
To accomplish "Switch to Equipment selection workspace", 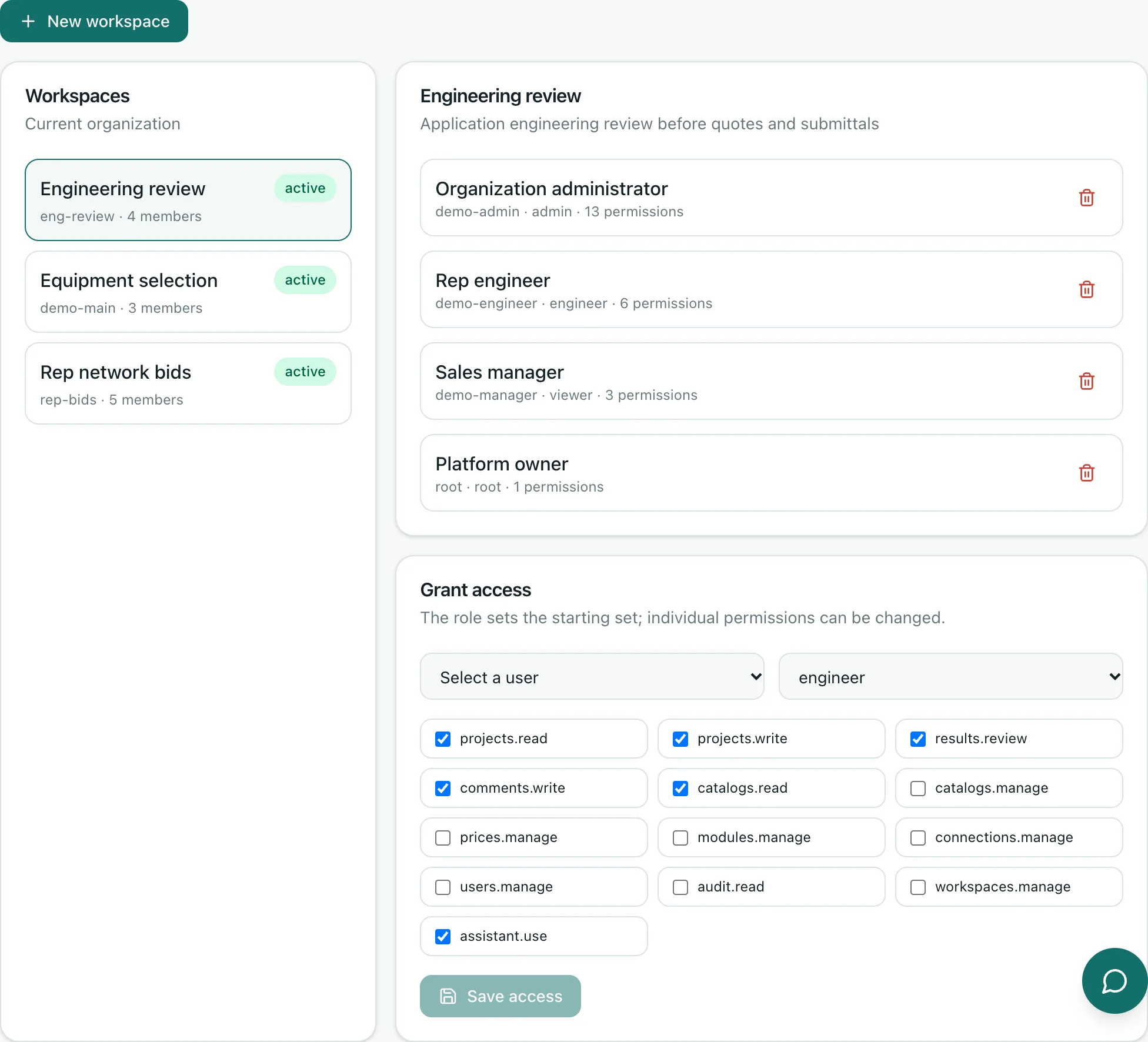I will click(188, 292).
